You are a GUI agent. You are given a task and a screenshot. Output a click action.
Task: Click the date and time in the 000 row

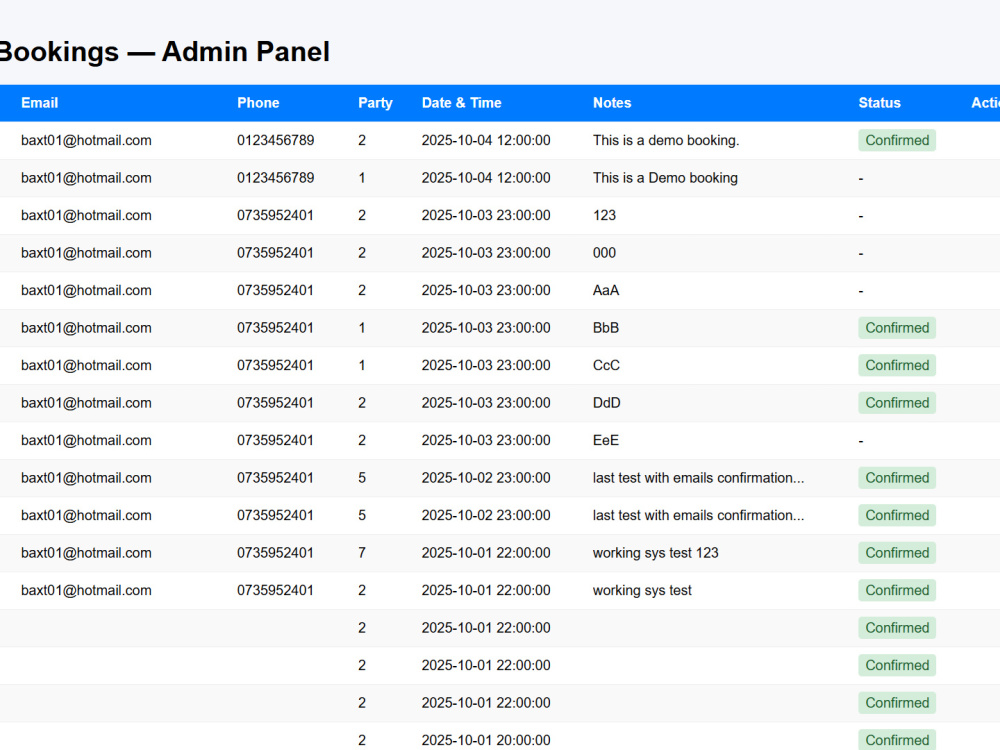point(486,253)
